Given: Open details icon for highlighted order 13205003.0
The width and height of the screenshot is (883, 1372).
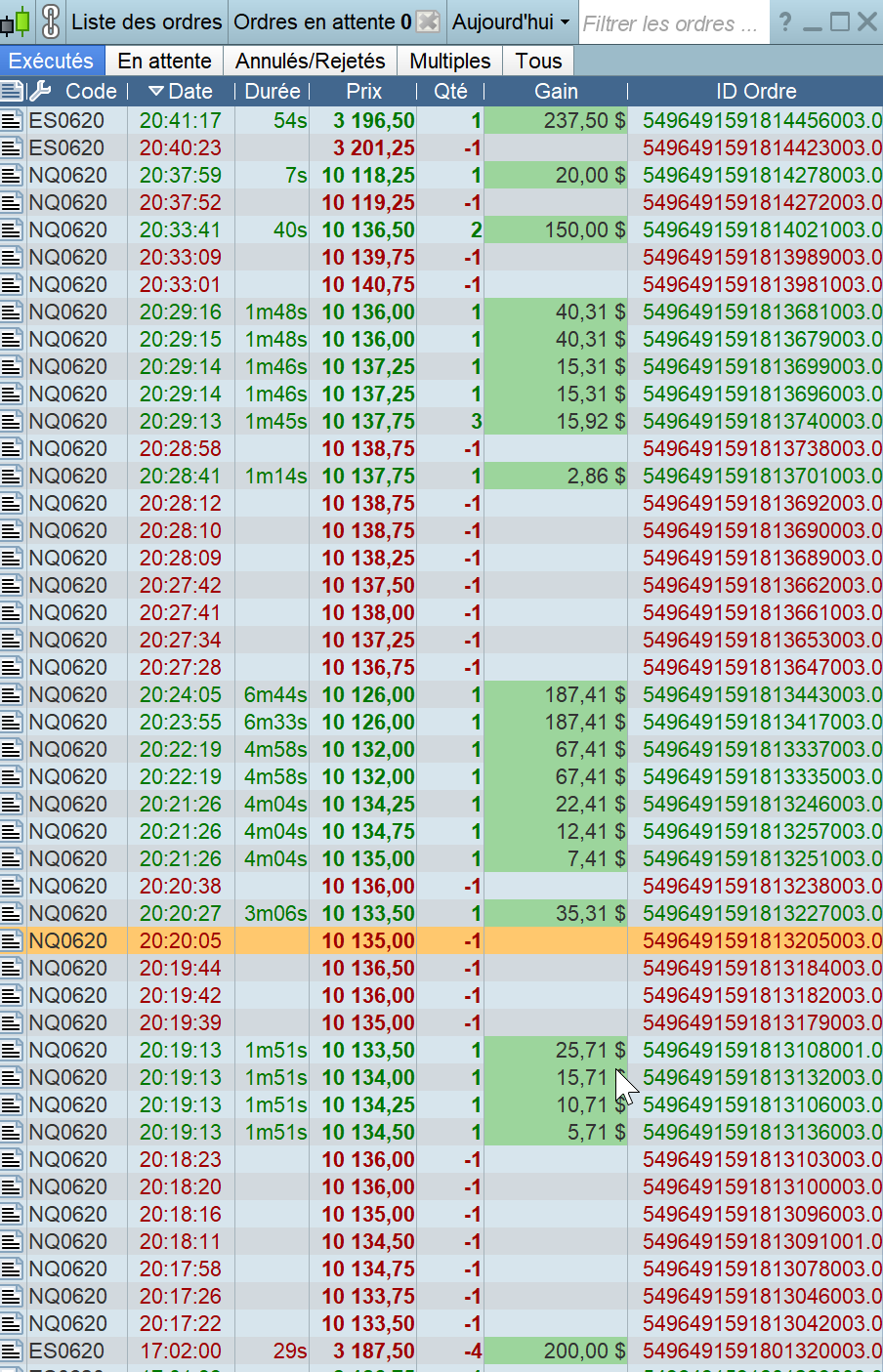Looking at the screenshot, I should pos(12,941).
